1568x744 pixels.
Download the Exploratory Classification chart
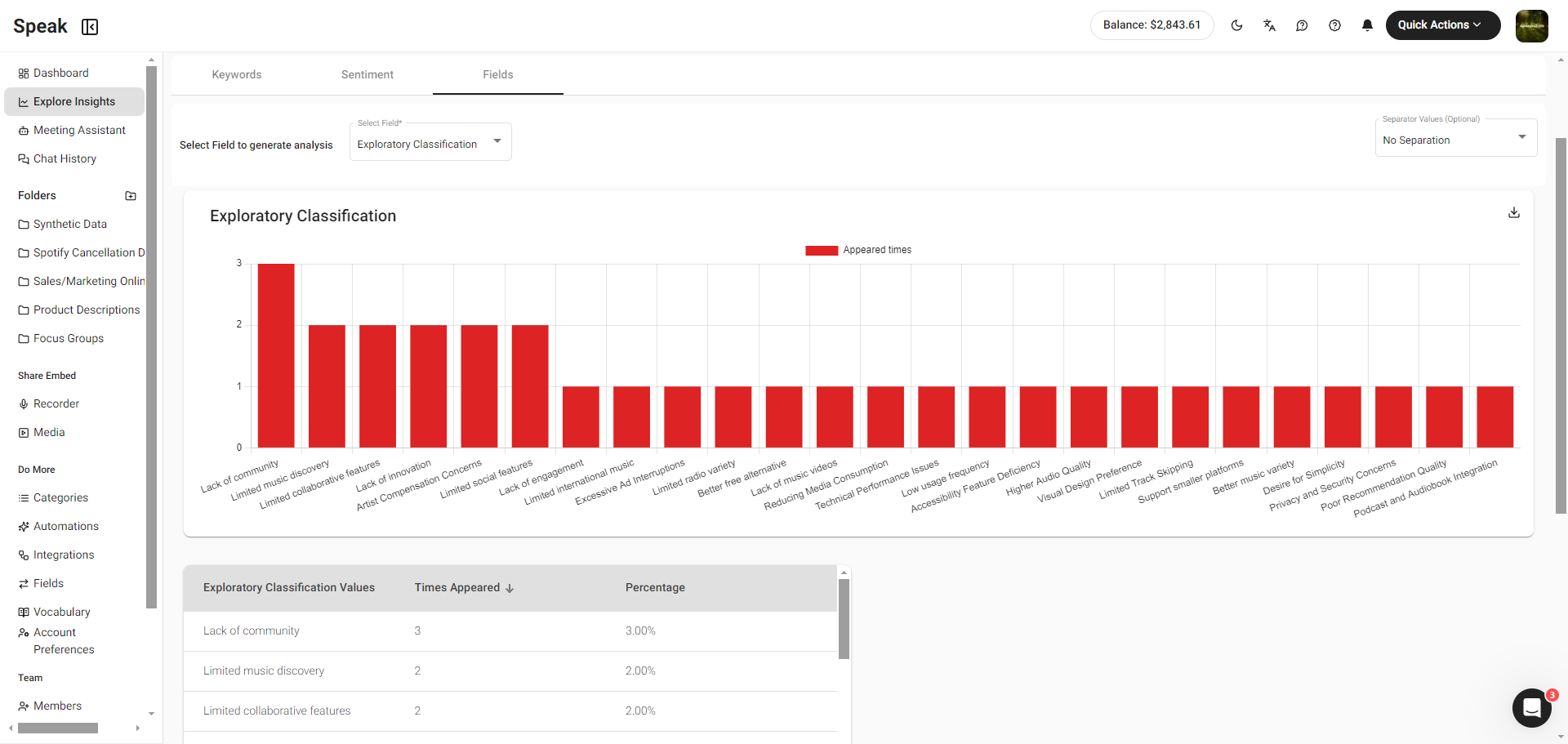point(1513,212)
